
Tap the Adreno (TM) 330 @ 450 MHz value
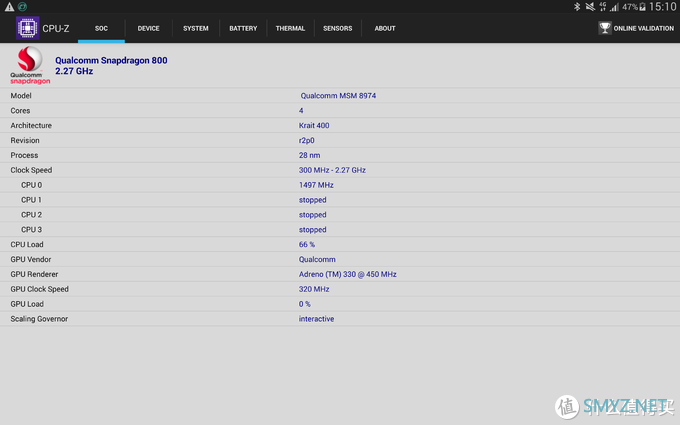[x=347, y=274]
